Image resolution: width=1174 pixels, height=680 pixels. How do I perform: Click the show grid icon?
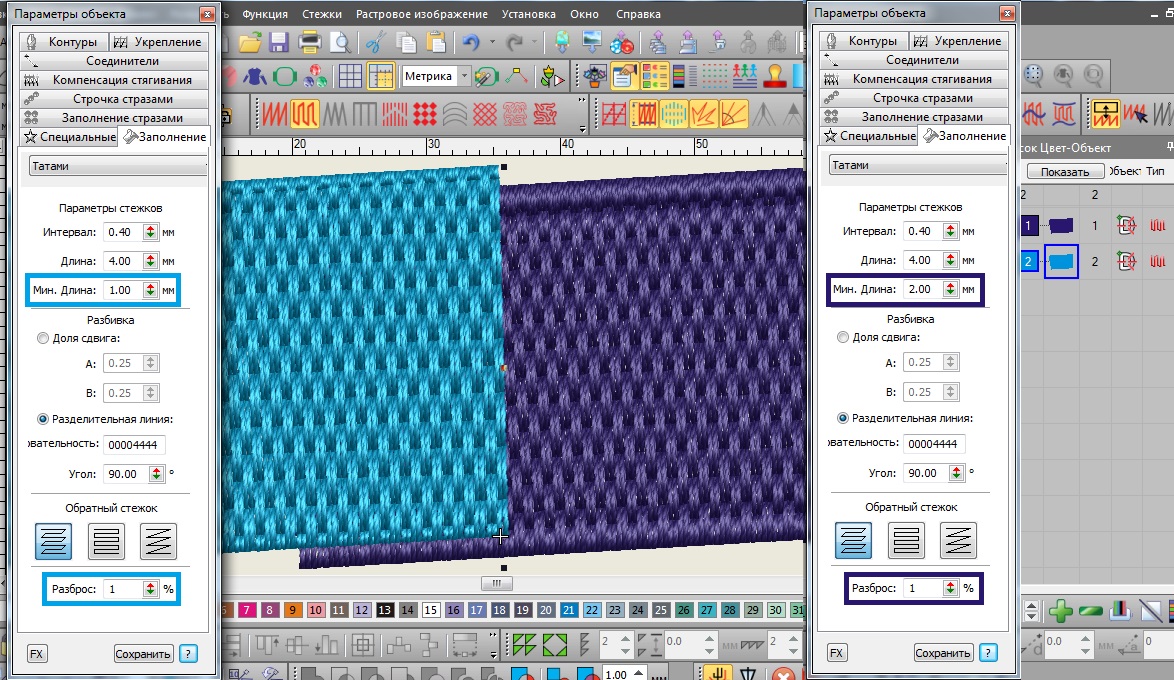coord(349,76)
